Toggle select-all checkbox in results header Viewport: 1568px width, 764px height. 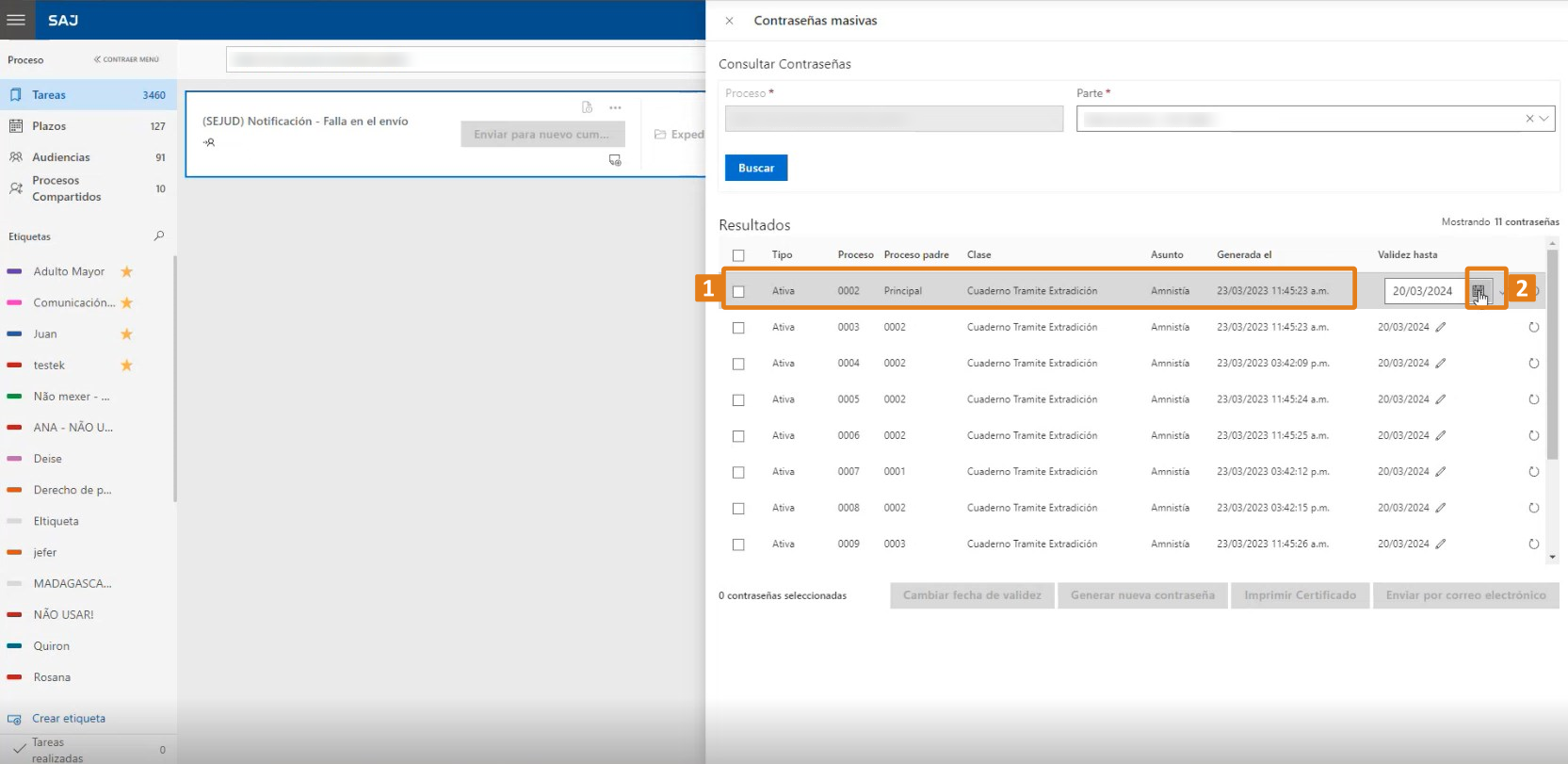coord(738,255)
